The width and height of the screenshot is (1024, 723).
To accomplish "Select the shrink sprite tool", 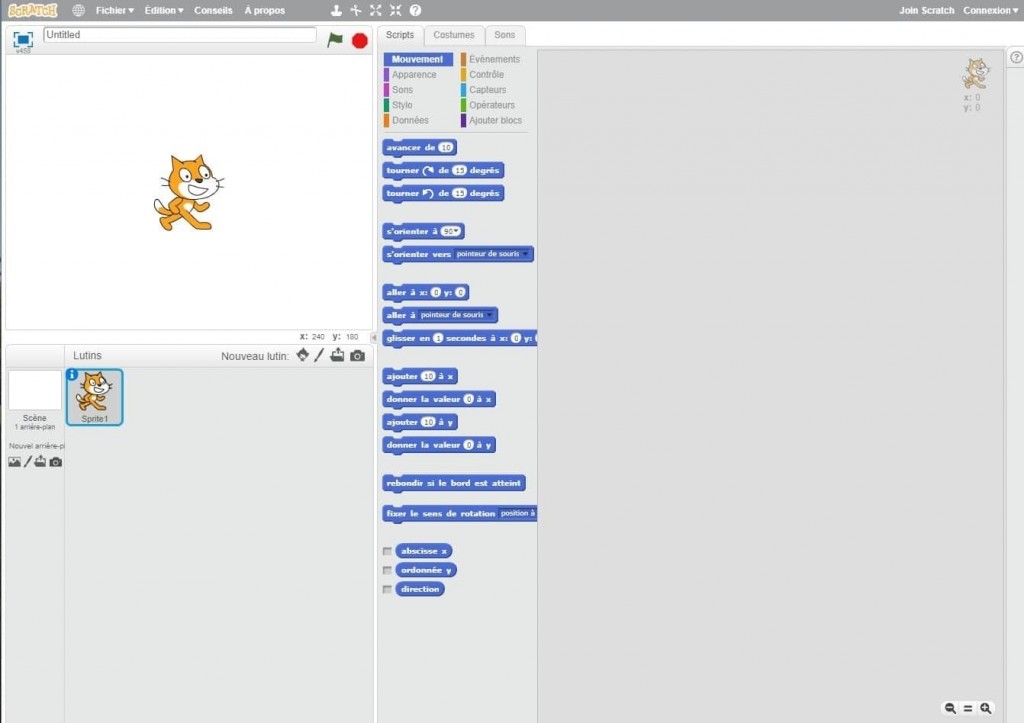I will [x=394, y=10].
